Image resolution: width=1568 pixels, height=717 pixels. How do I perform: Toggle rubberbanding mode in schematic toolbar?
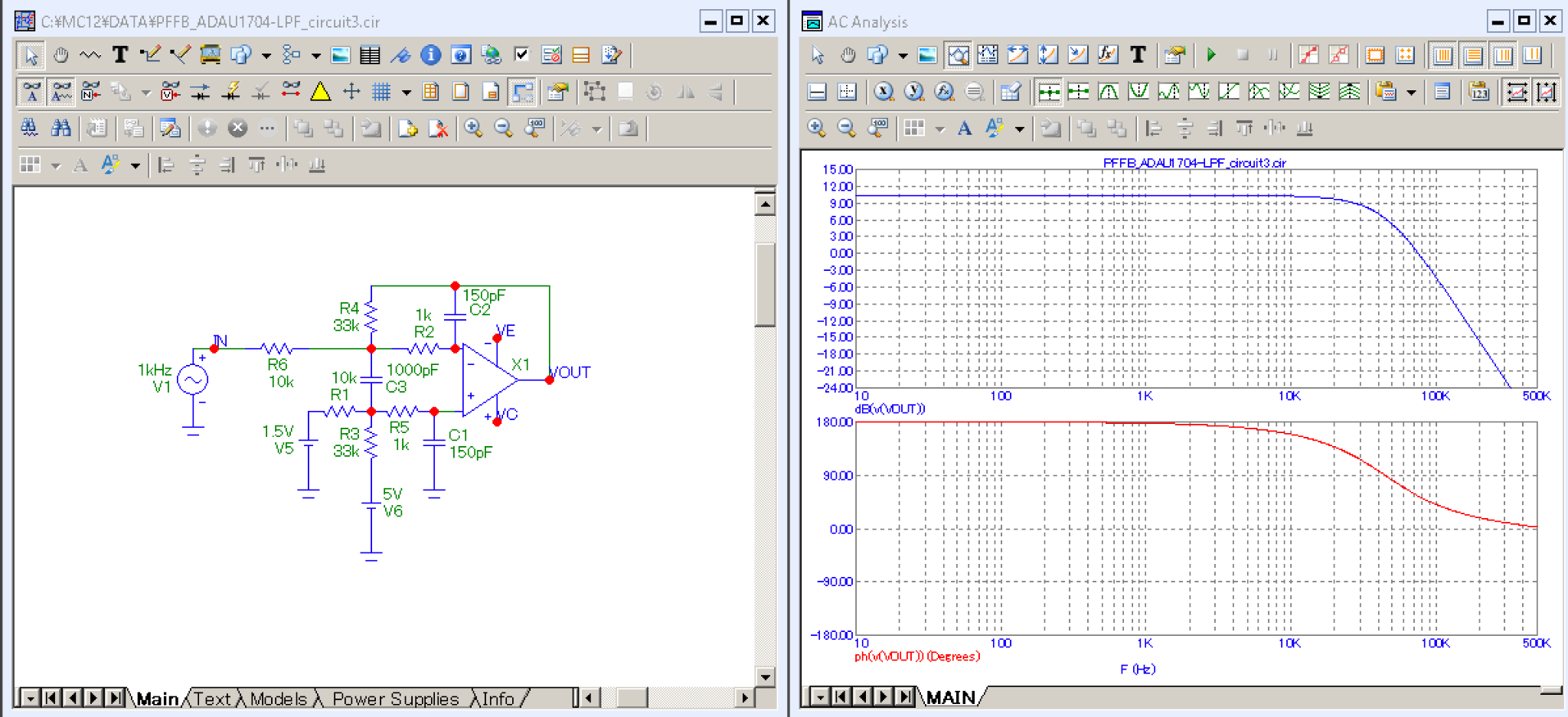point(522,92)
